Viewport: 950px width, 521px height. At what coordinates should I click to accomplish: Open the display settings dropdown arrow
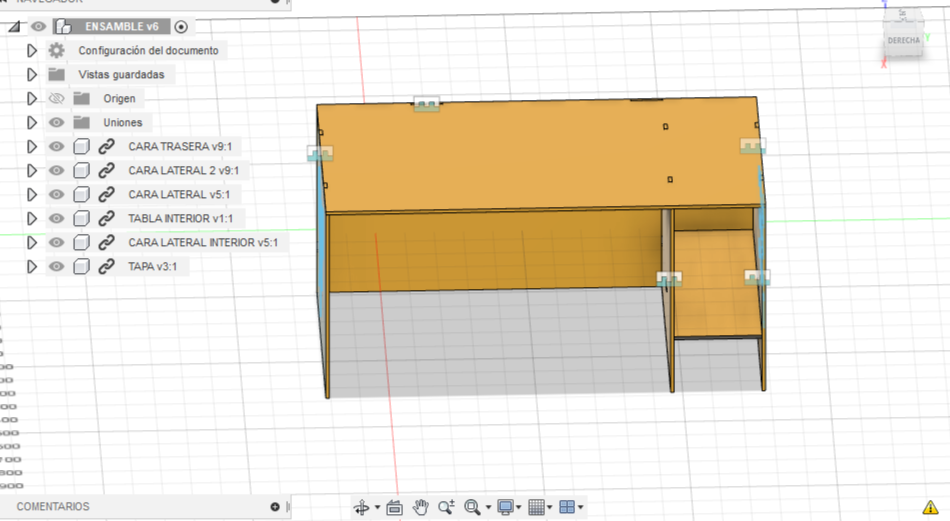point(519,508)
